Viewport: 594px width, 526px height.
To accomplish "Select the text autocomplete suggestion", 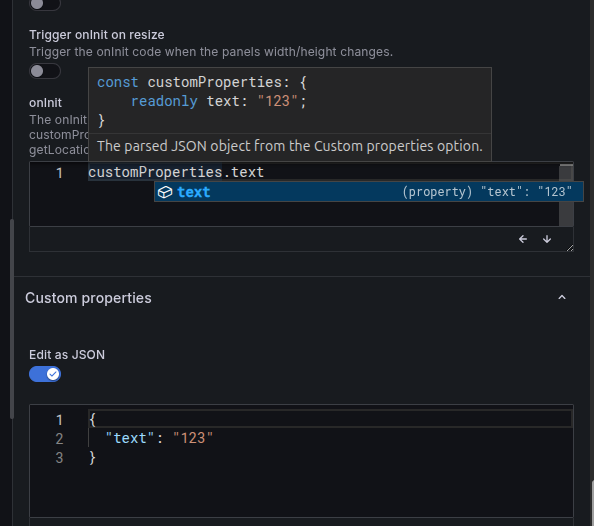I will (x=369, y=192).
